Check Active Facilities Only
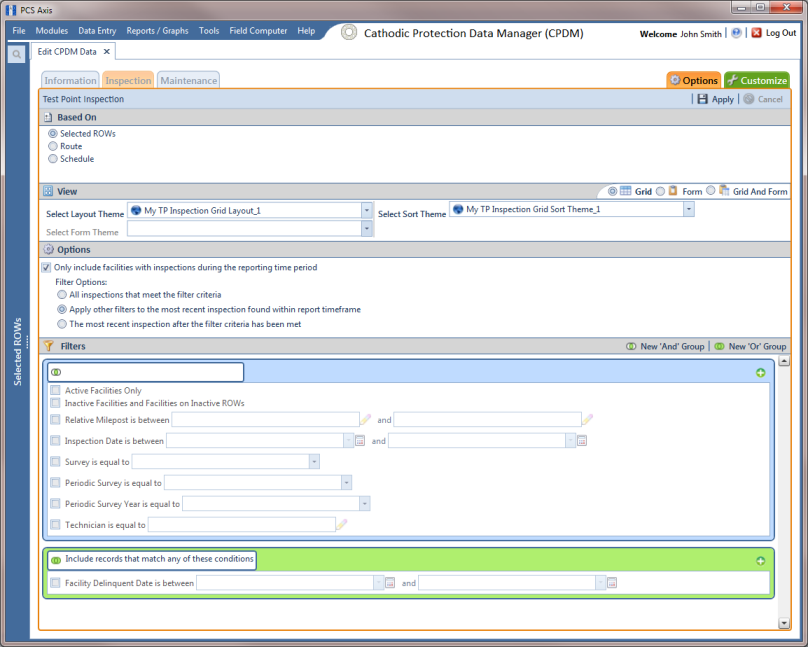Viewport: 808px width, 647px height. tap(55, 390)
